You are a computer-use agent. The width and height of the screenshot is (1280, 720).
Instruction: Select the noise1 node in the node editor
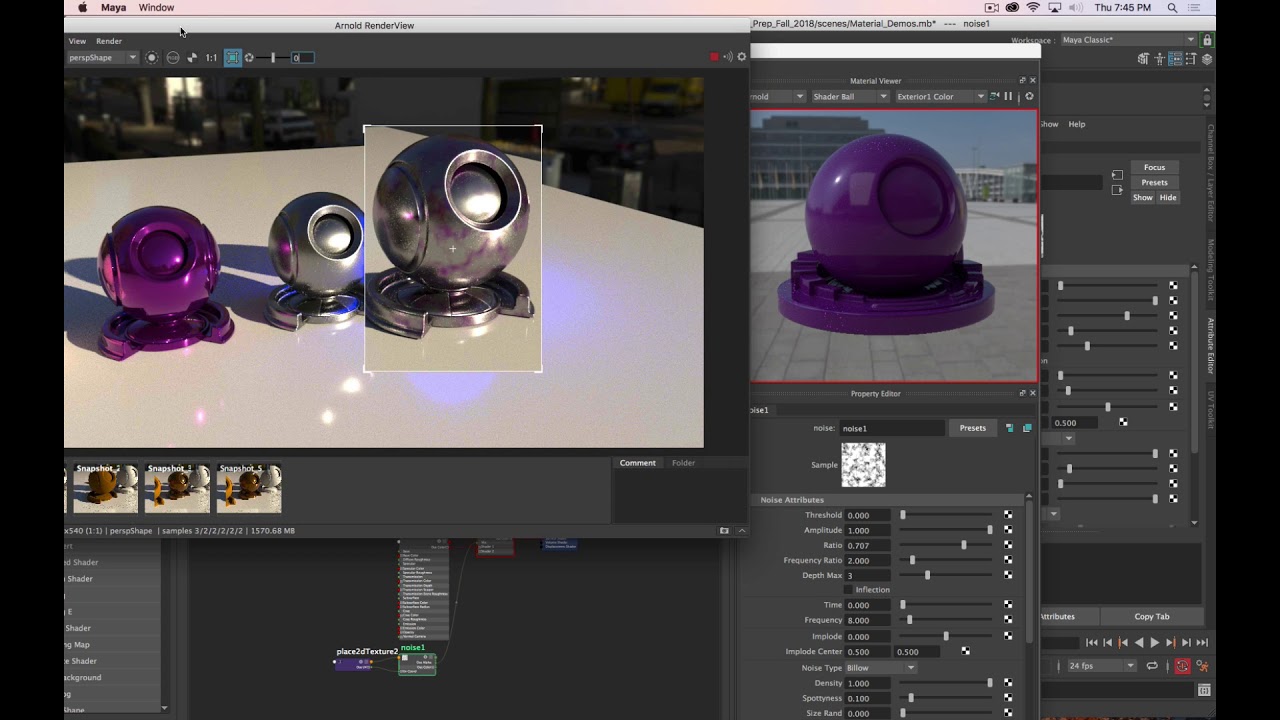point(417,663)
